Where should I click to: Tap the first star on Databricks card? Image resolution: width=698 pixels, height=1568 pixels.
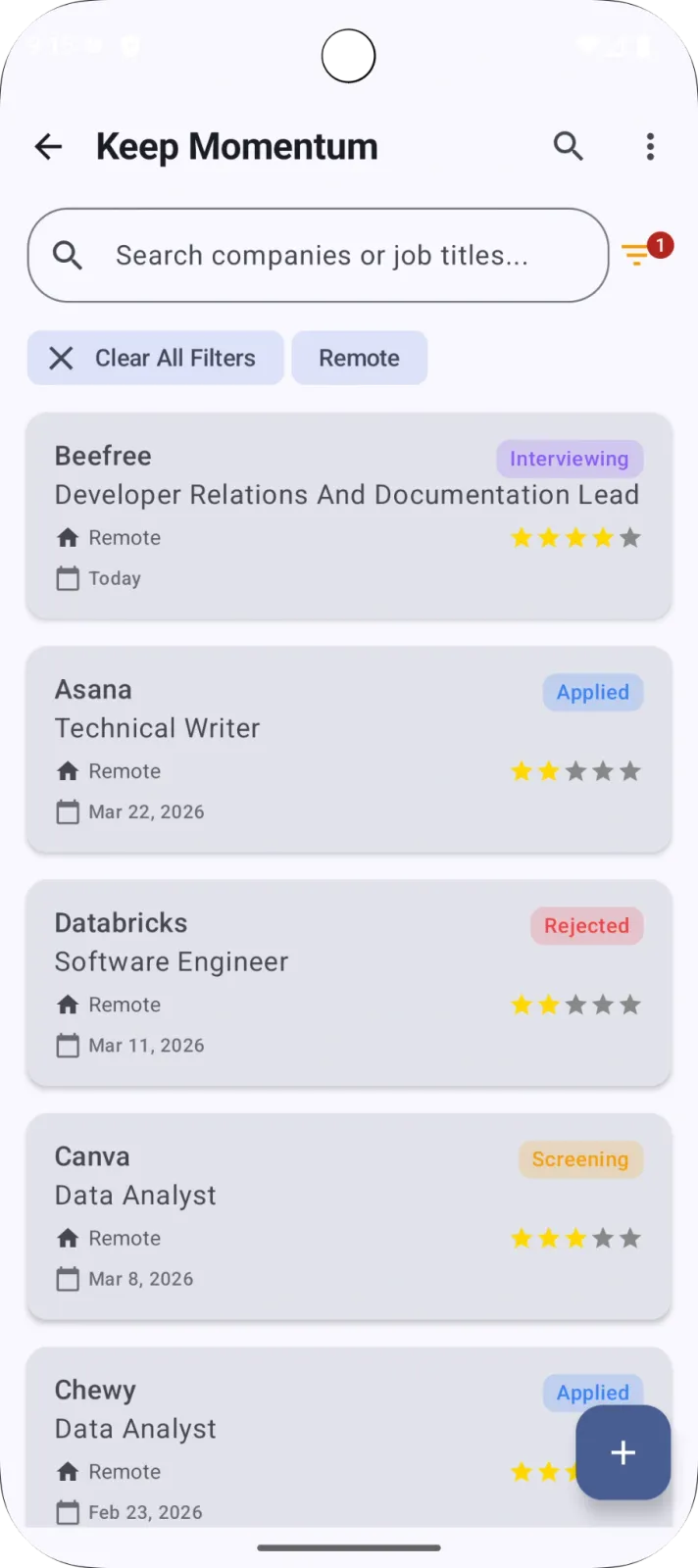click(522, 1004)
